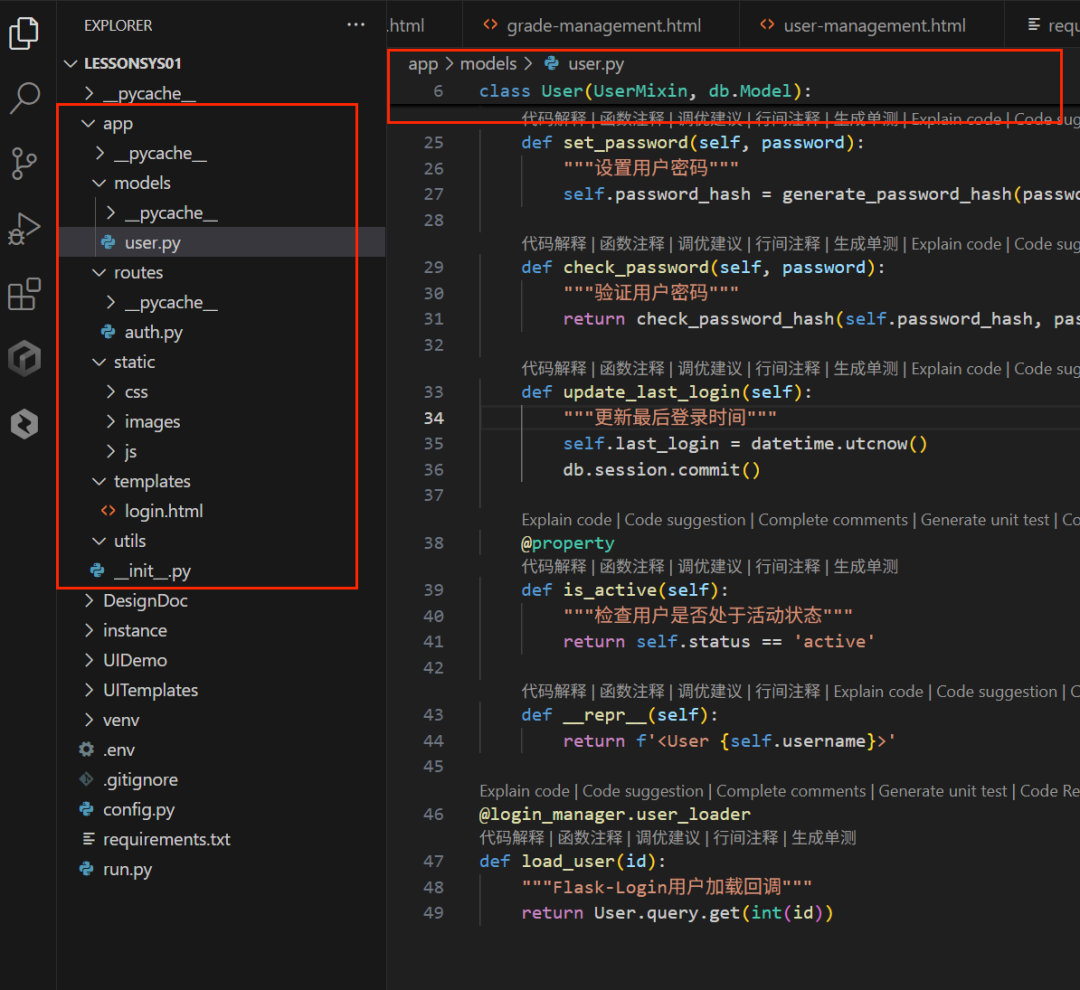Expand the top-level __pycache__ folder
1080x990 pixels.
click(x=89, y=93)
